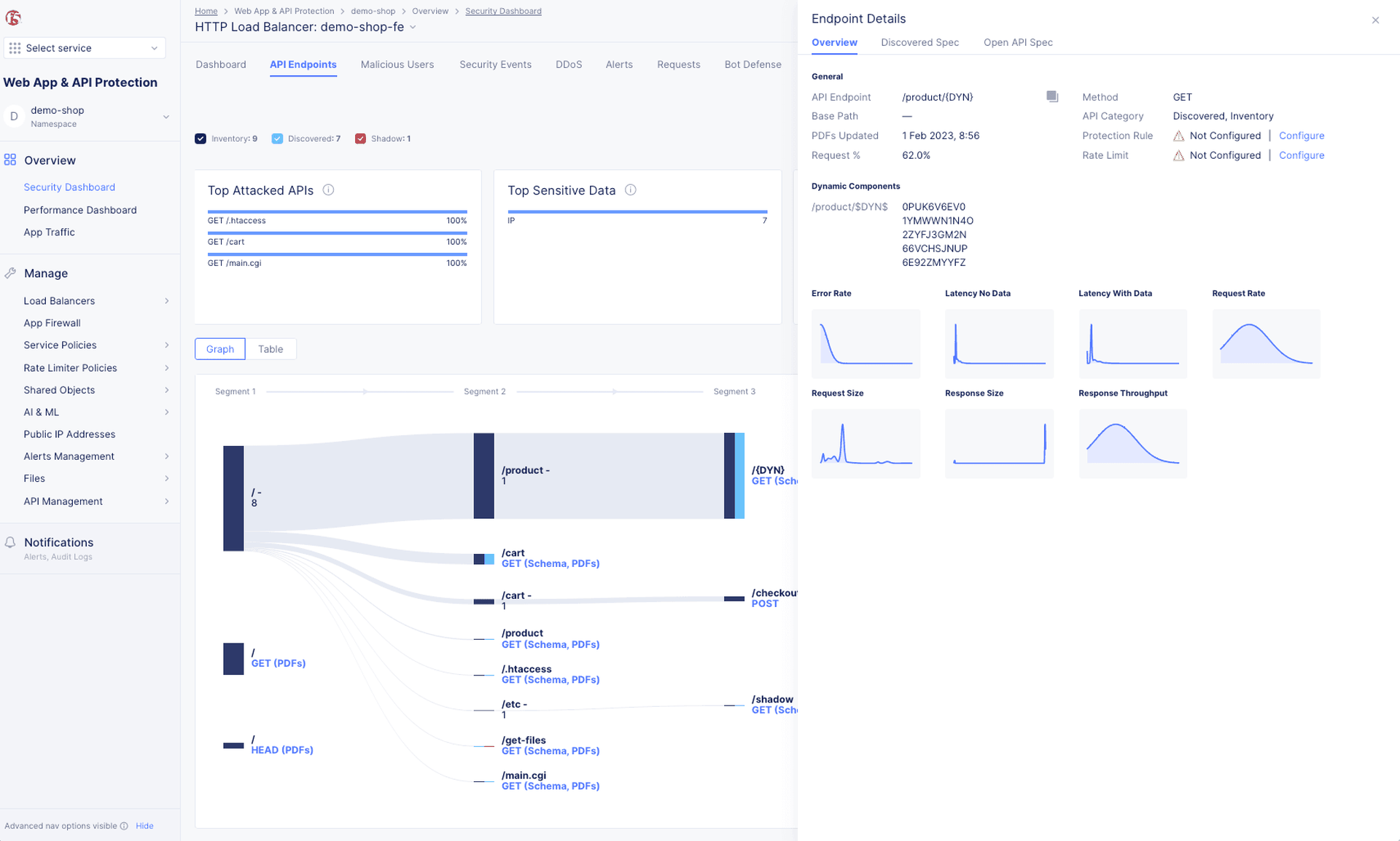Viewport: 1400px width, 841px height.
Task: Expand AI & ML menu
Action: coord(166,412)
